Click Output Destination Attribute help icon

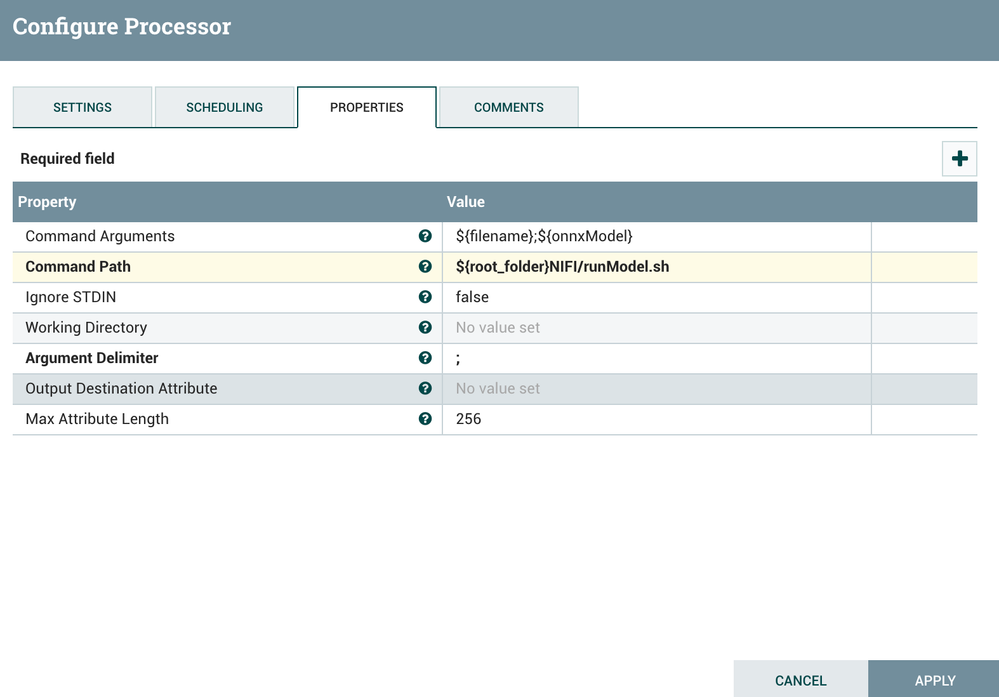pyautogui.click(x=425, y=388)
